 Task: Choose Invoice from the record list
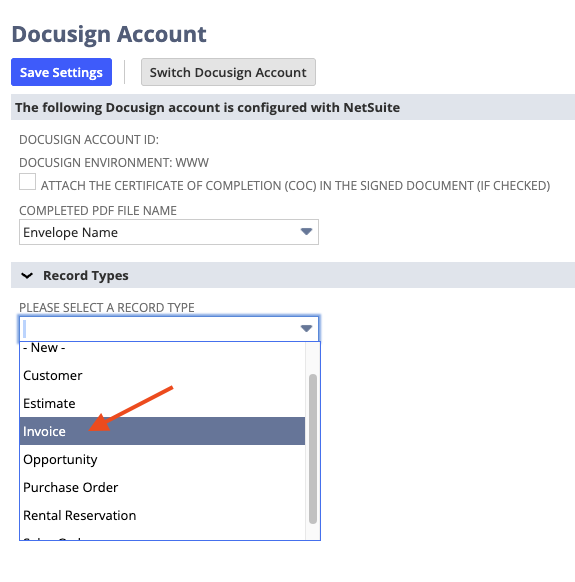(x=162, y=431)
